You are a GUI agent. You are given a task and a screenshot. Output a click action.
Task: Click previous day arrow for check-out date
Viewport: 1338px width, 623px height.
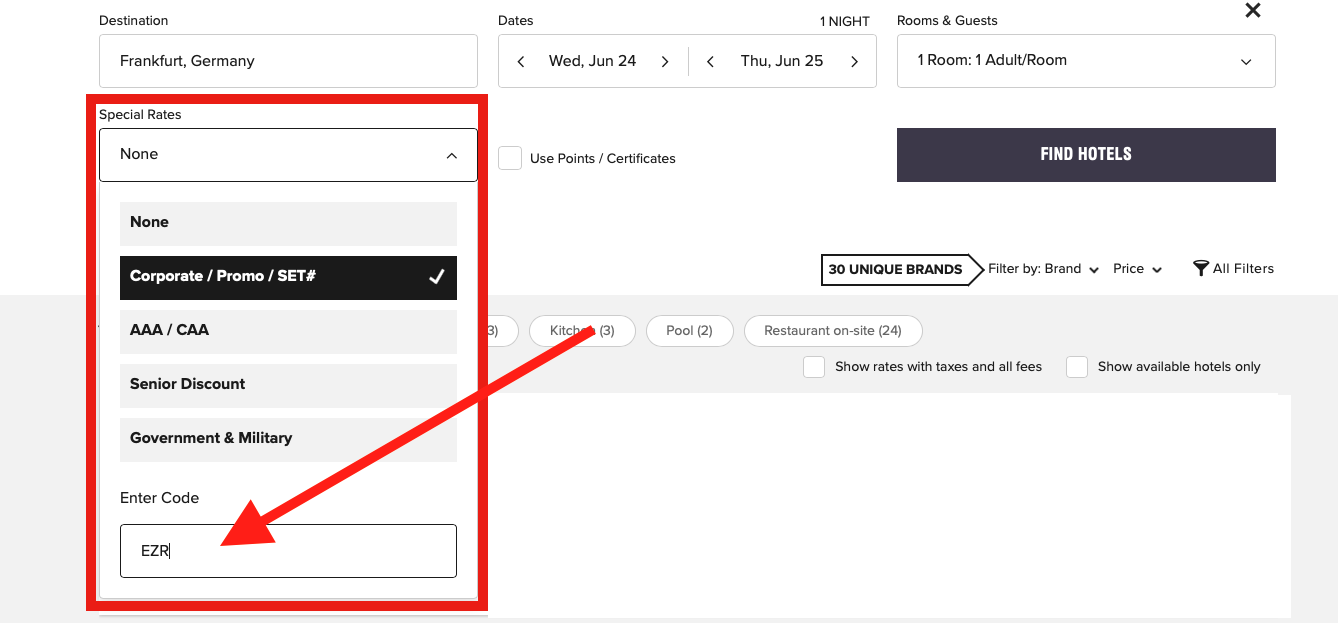710,62
